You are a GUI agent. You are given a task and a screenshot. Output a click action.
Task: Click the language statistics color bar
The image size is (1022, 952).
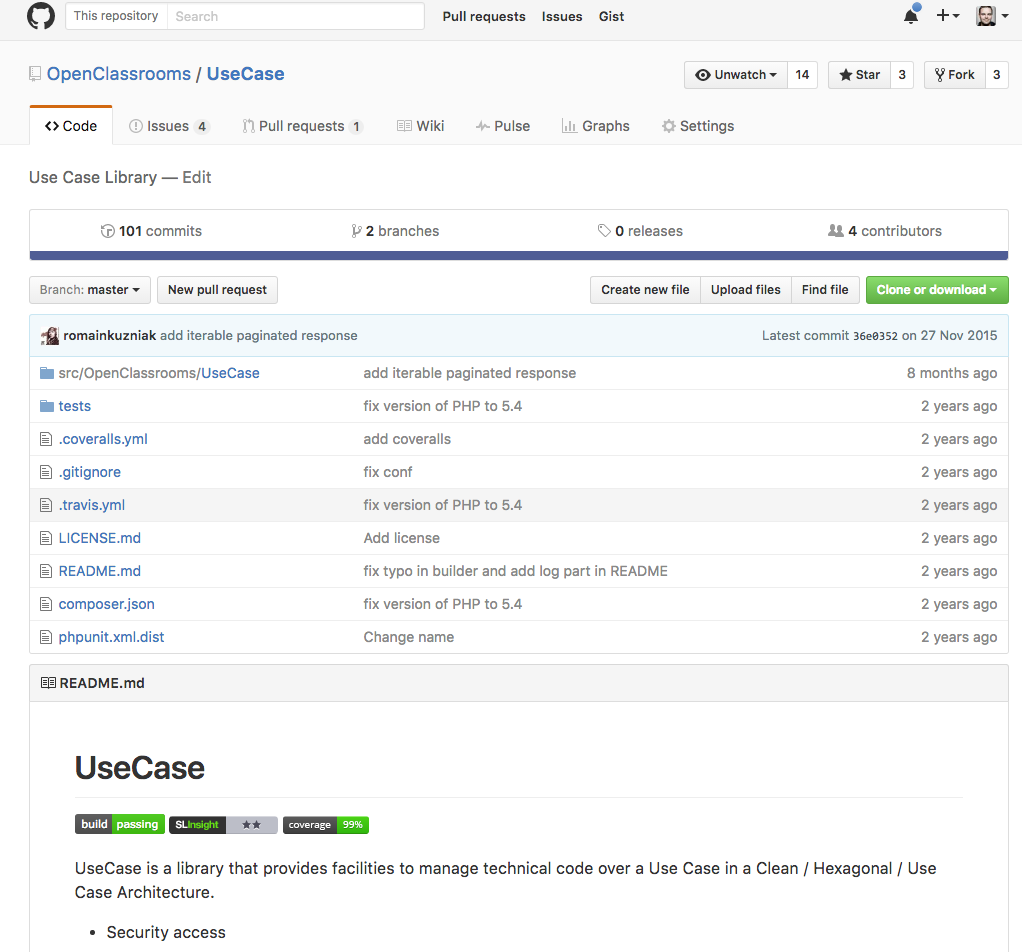pyautogui.click(x=519, y=255)
